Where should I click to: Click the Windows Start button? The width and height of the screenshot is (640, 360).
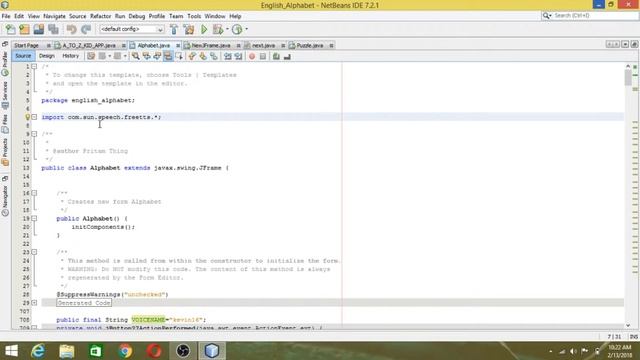click(11, 351)
